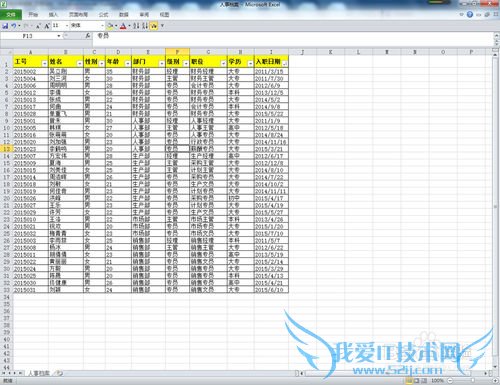
Task: Switch to the 视图 (View) ribbon tab
Action: click(164, 14)
